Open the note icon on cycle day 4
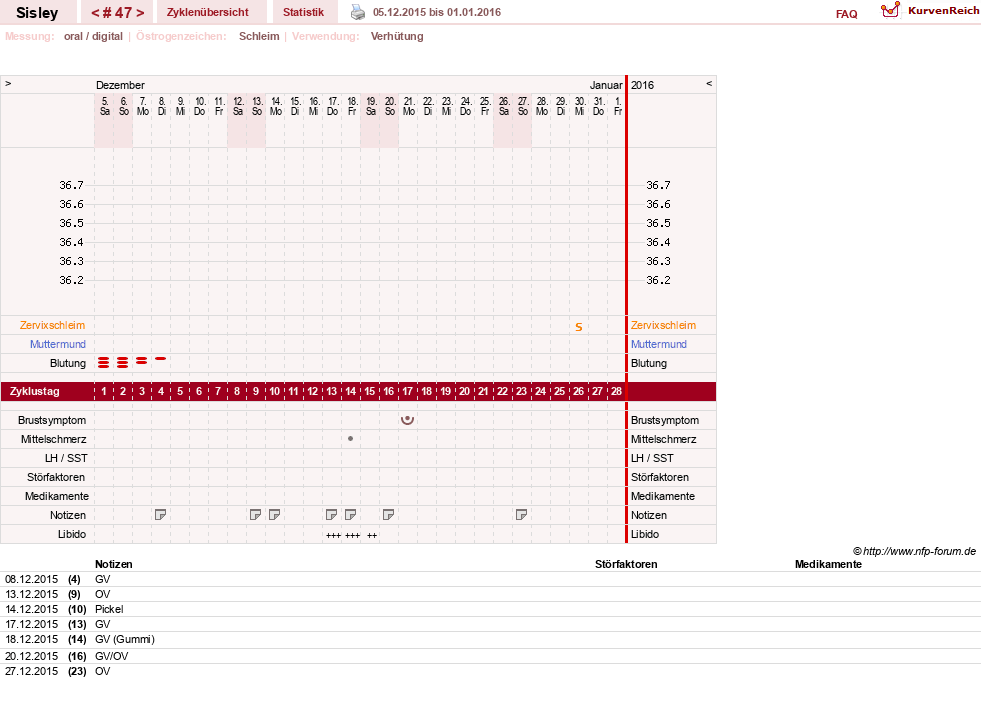This screenshot has width=981, height=723. (x=160, y=515)
